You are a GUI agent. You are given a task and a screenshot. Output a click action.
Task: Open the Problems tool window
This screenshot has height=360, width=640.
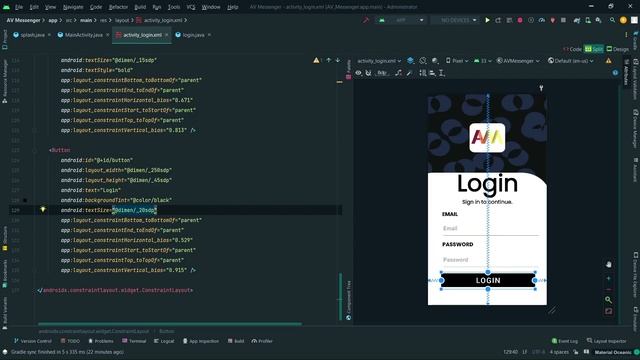101,341
